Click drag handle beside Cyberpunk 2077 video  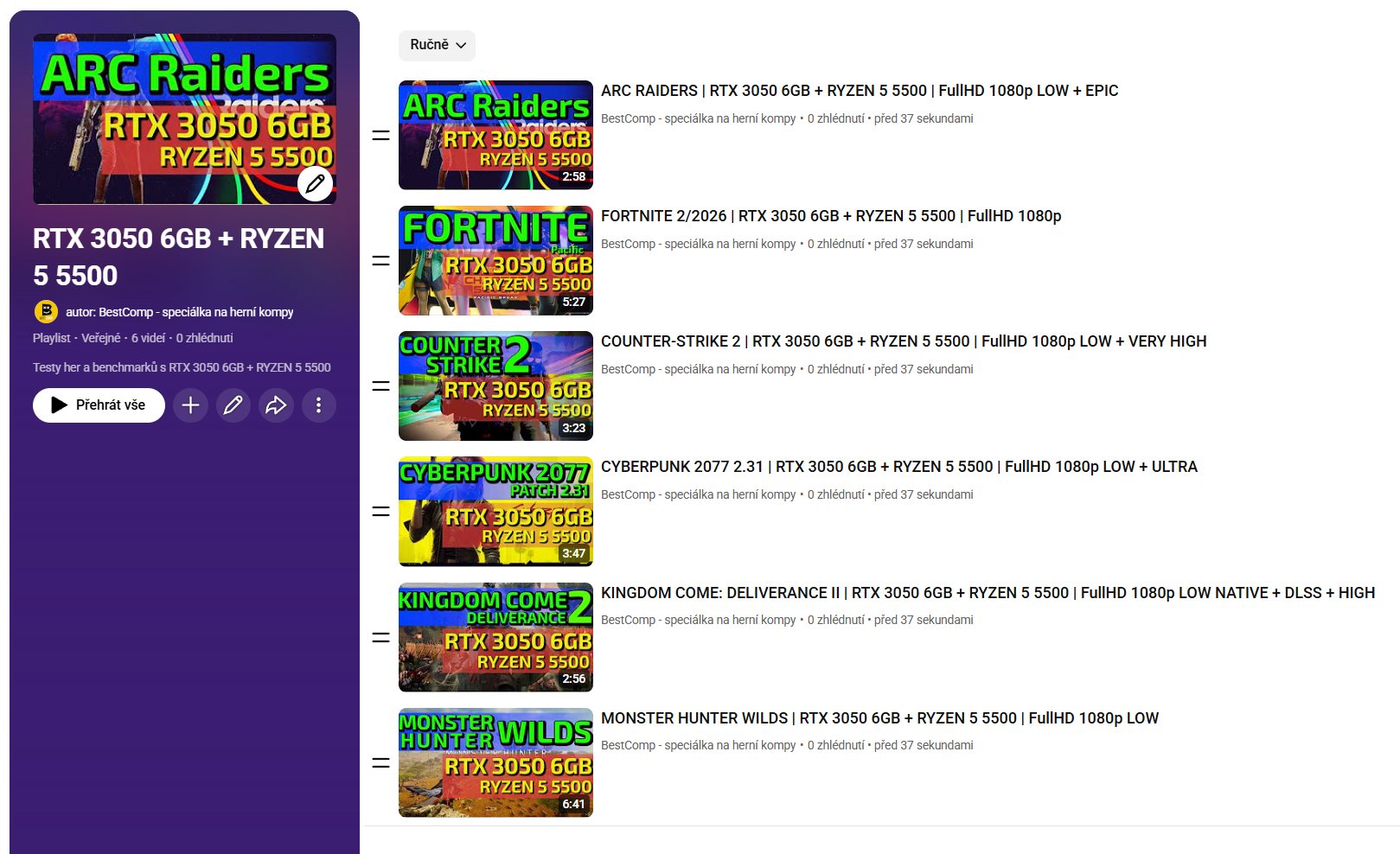tap(380, 512)
